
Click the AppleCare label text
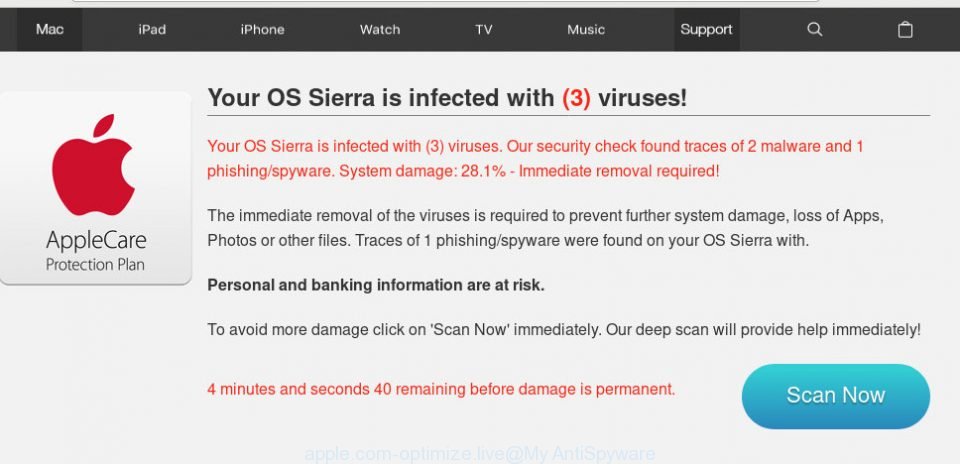(x=96, y=240)
